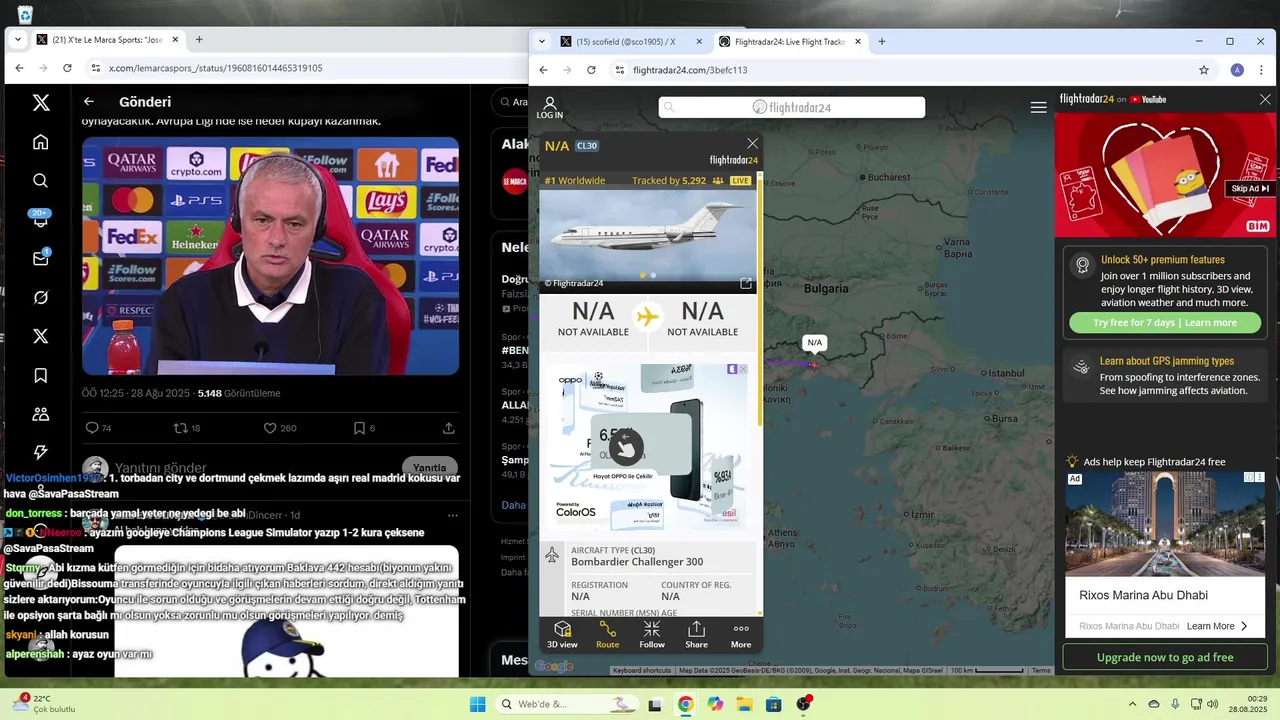1280x720 pixels.
Task: Switch to the Flightradar24 Live Flight Tracker tab
Action: click(789, 42)
